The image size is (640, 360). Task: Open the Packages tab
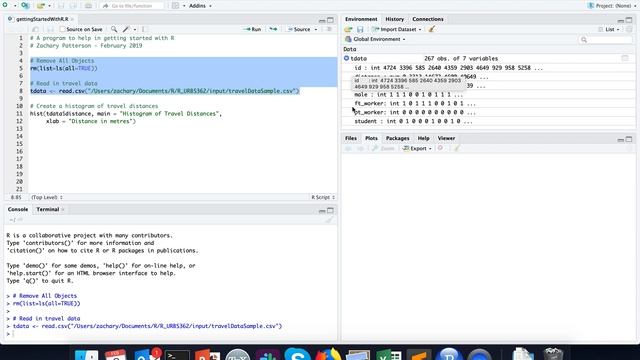coord(397,138)
